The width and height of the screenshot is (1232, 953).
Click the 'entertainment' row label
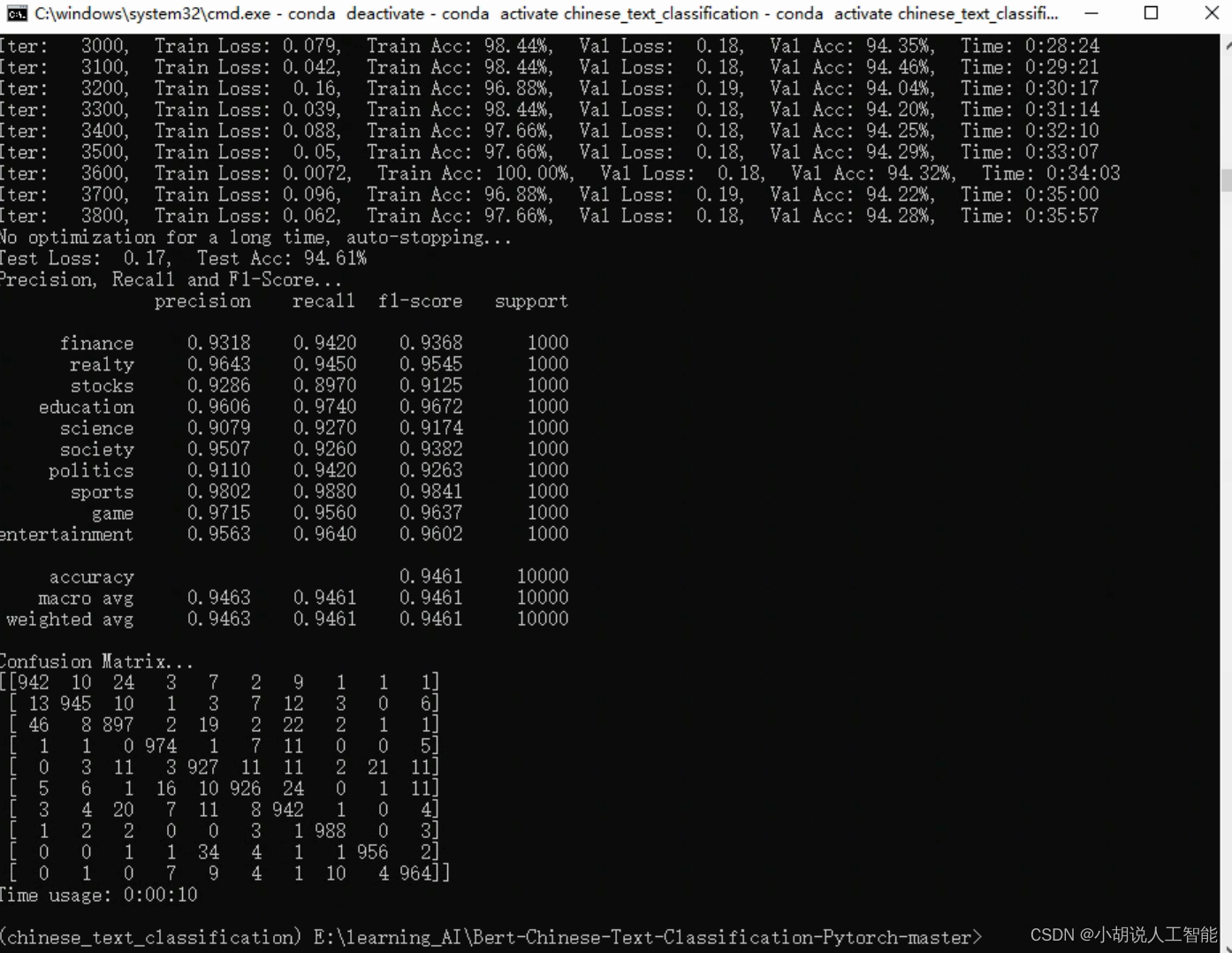point(66,534)
